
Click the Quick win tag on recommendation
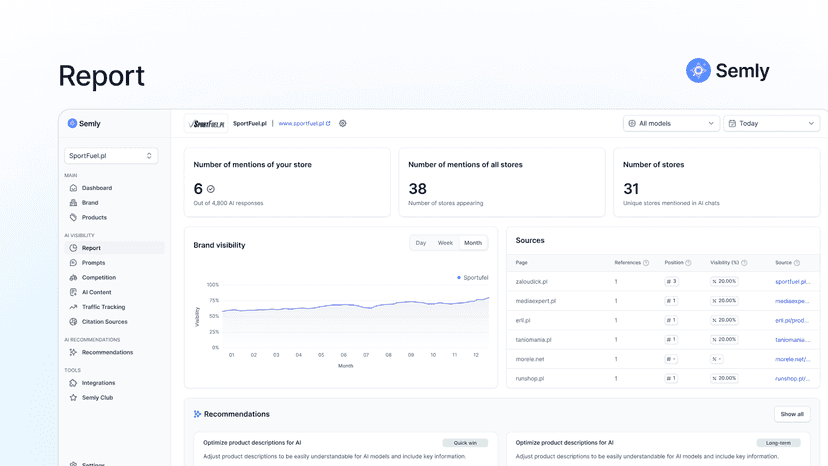tap(465, 443)
